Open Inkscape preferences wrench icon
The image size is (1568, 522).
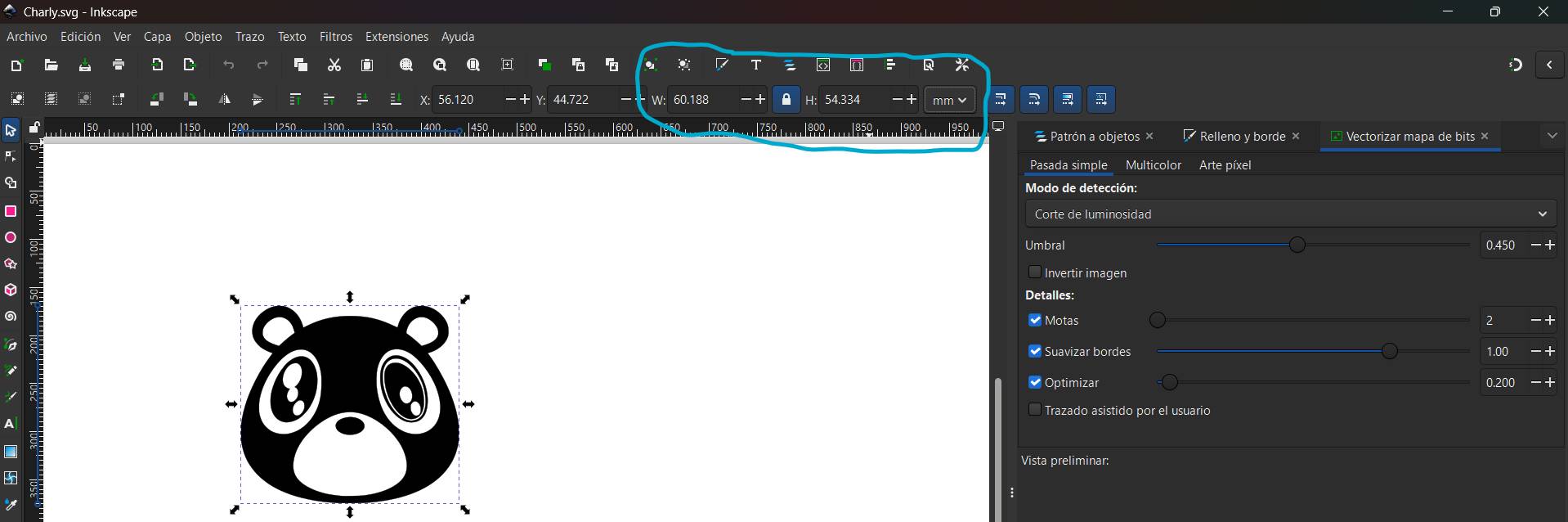point(962,65)
